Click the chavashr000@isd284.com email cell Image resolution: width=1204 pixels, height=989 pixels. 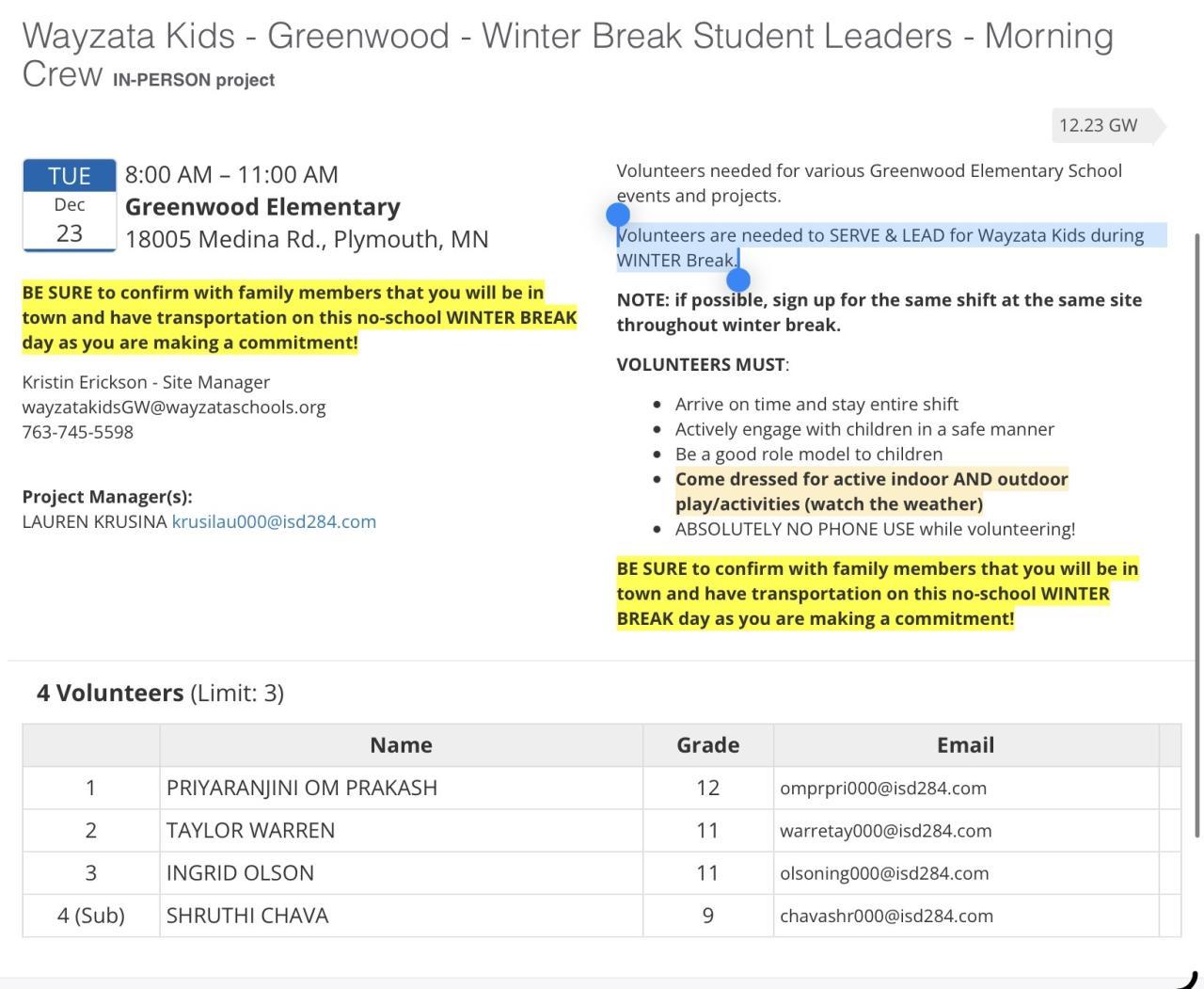pyautogui.click(x=886, y=916)
